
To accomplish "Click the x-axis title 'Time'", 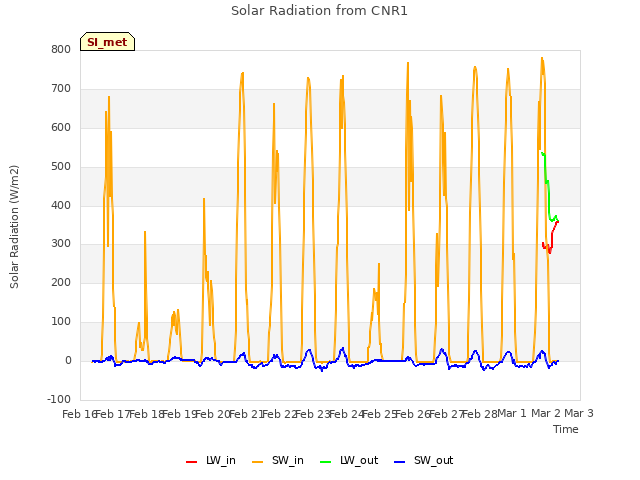I will click(x=565, y=429).
